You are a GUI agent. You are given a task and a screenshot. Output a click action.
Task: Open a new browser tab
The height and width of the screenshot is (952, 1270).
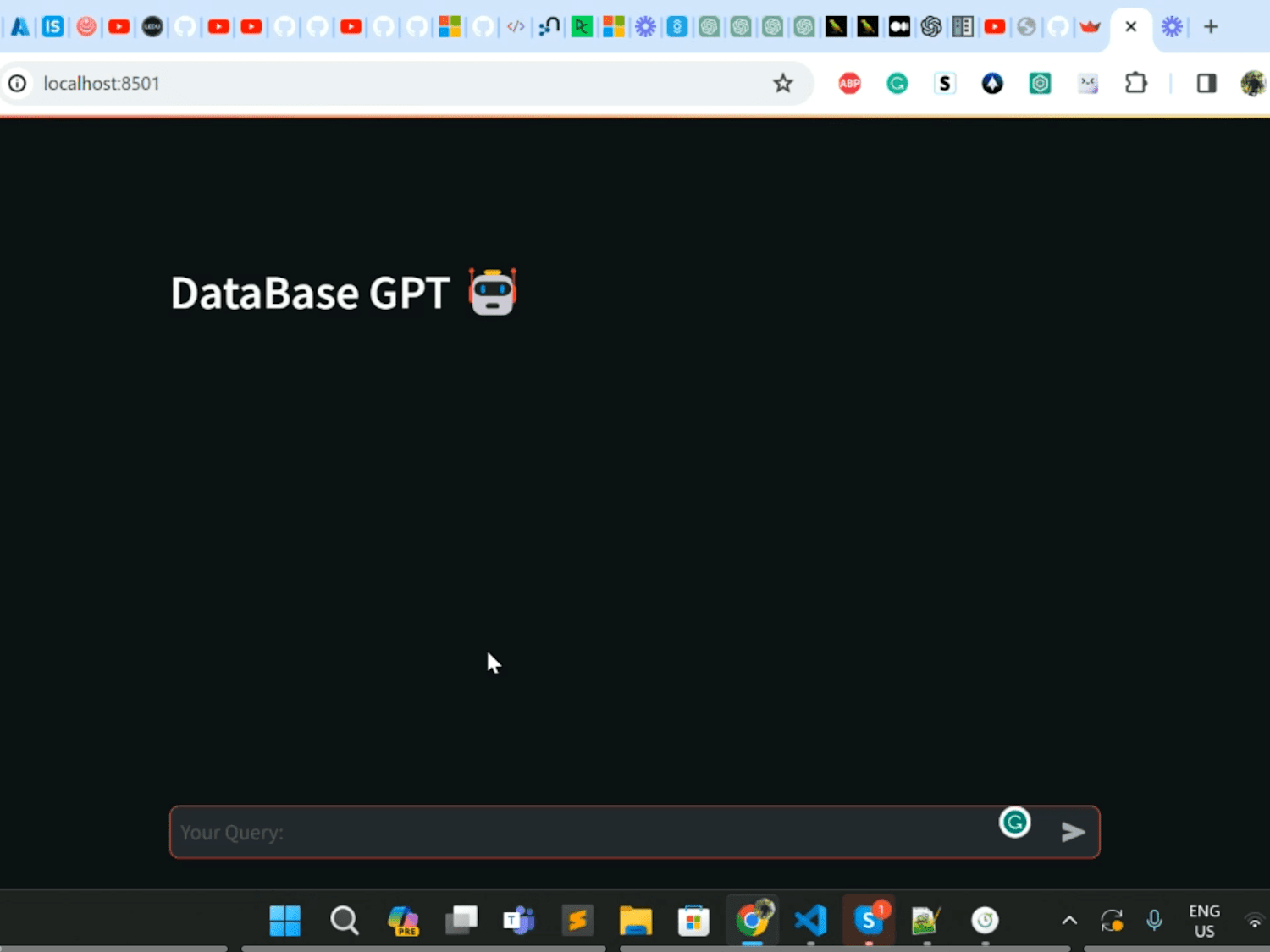pos(1211,26)
